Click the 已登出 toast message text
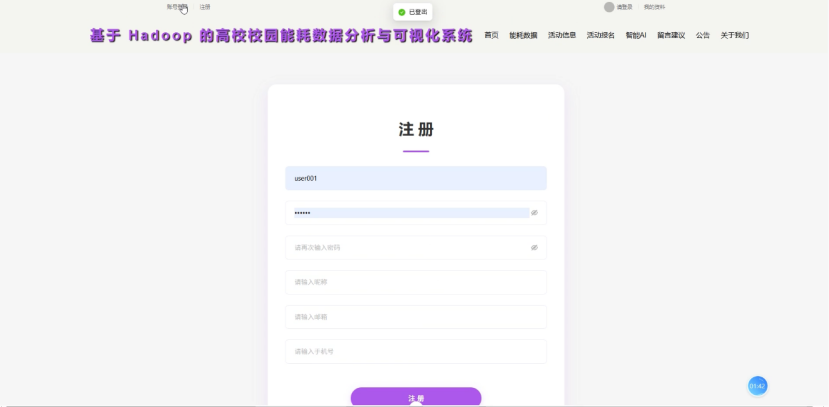The width and height of the screenshot is (829, 407). pos(418,12)
